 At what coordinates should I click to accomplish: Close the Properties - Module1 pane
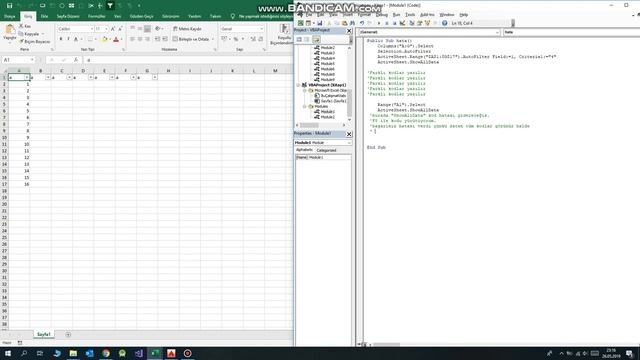pyautogui.click(x=349, y=134)
